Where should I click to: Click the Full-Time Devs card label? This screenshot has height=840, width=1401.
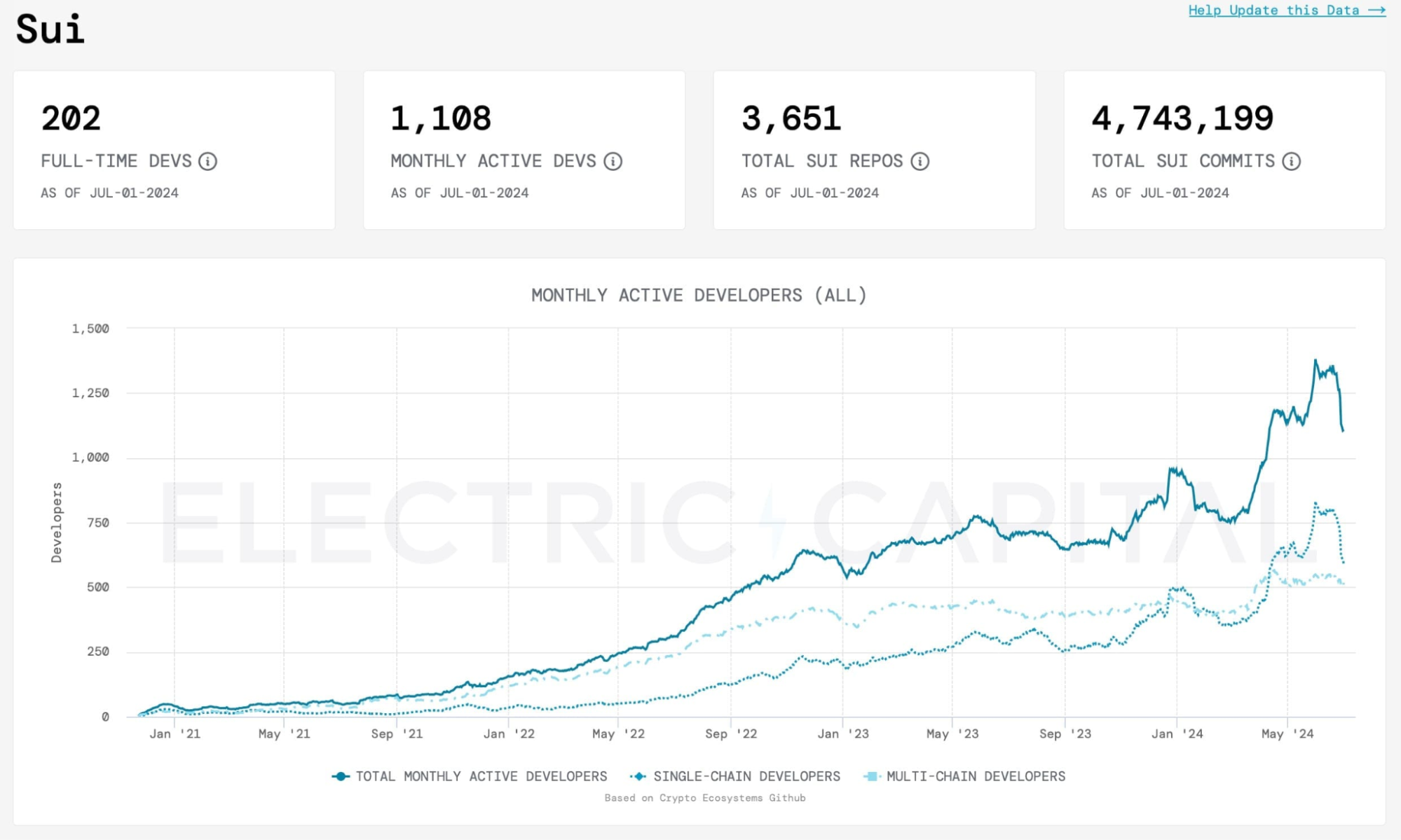tap(116, 161)
